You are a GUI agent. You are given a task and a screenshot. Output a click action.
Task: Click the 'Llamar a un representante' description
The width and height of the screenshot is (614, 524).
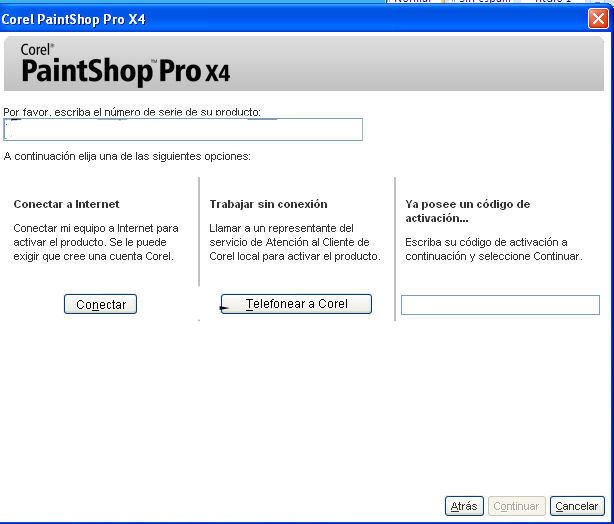click(295, 242)
